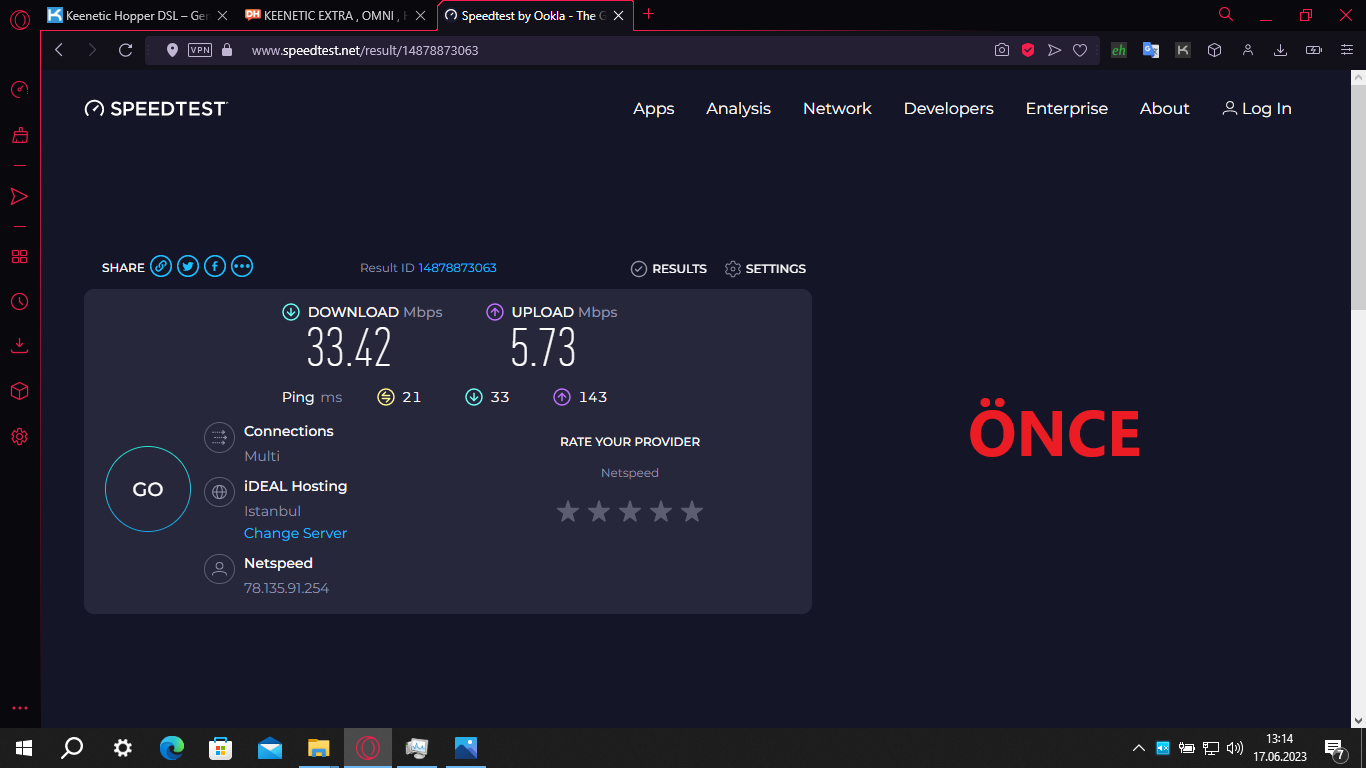This screenshot has height=768, width=1366.
Task: Open Downloads icon in sidebar
Action: tap(19, 346)
